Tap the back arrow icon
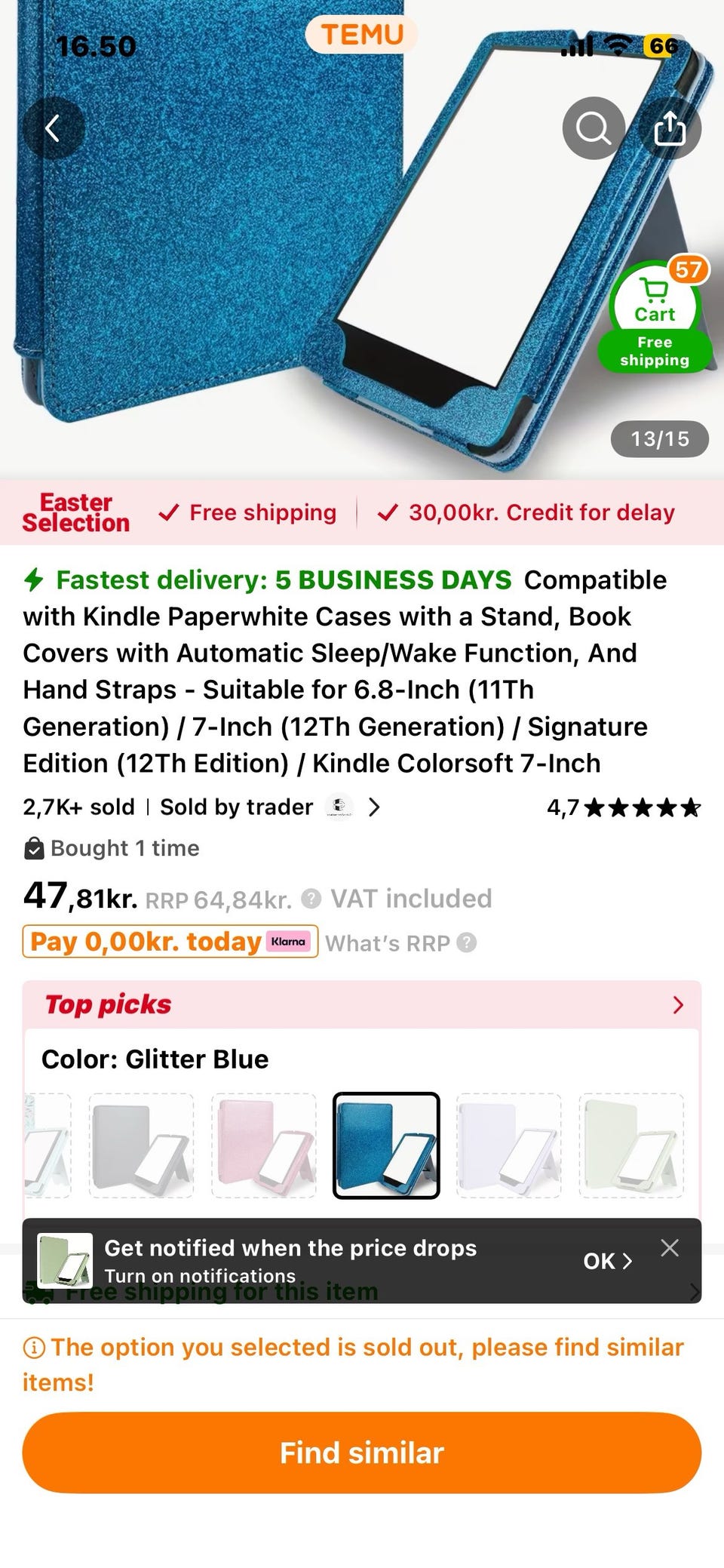Screen dimensions: 724x1568 53,128
